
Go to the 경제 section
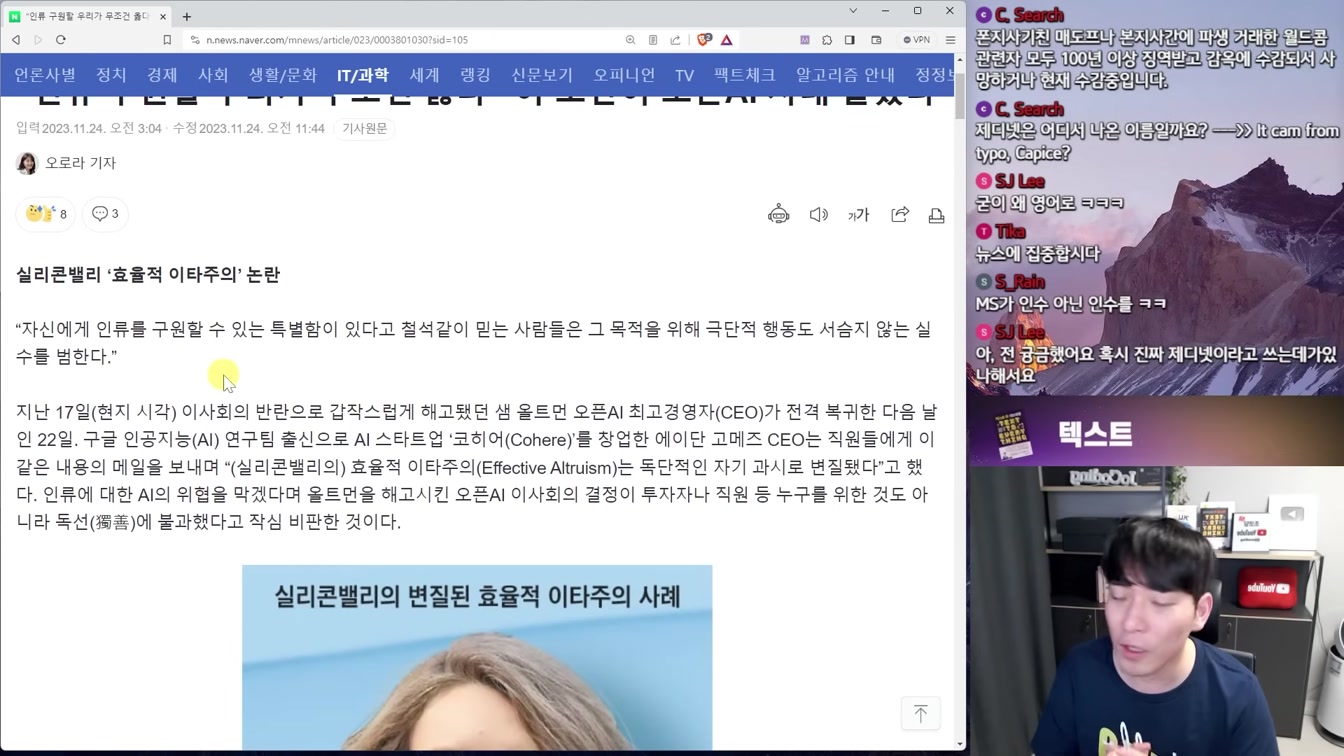click(162, 75)
